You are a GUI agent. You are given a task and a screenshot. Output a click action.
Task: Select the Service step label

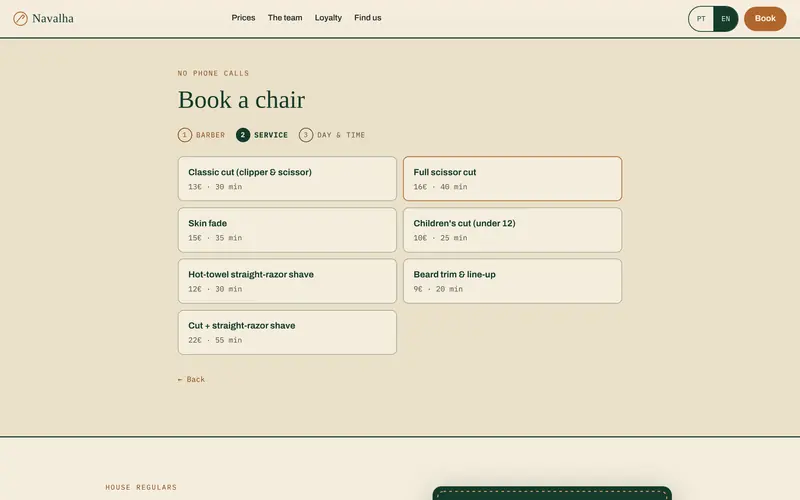pyautogui.click(x=271, y=135)
